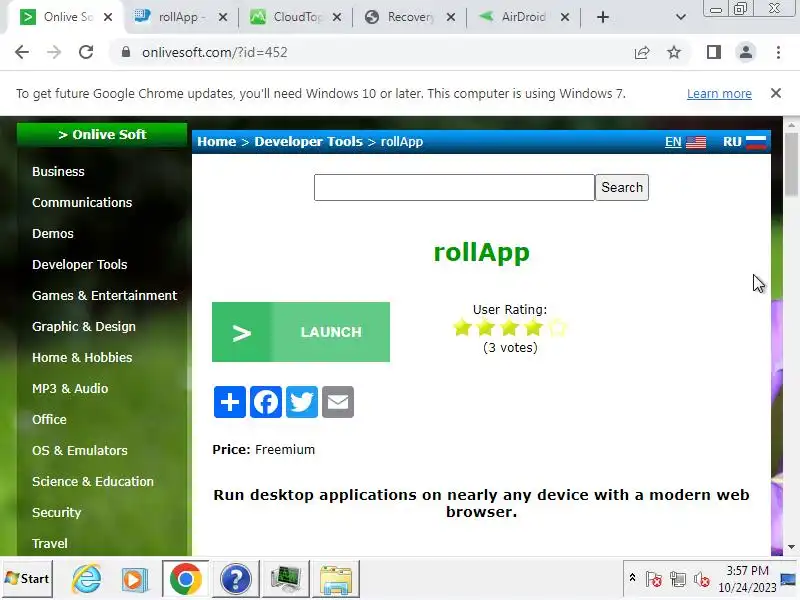
Task: Share rollApp on Facebook
Action: [x=266, y=402]
